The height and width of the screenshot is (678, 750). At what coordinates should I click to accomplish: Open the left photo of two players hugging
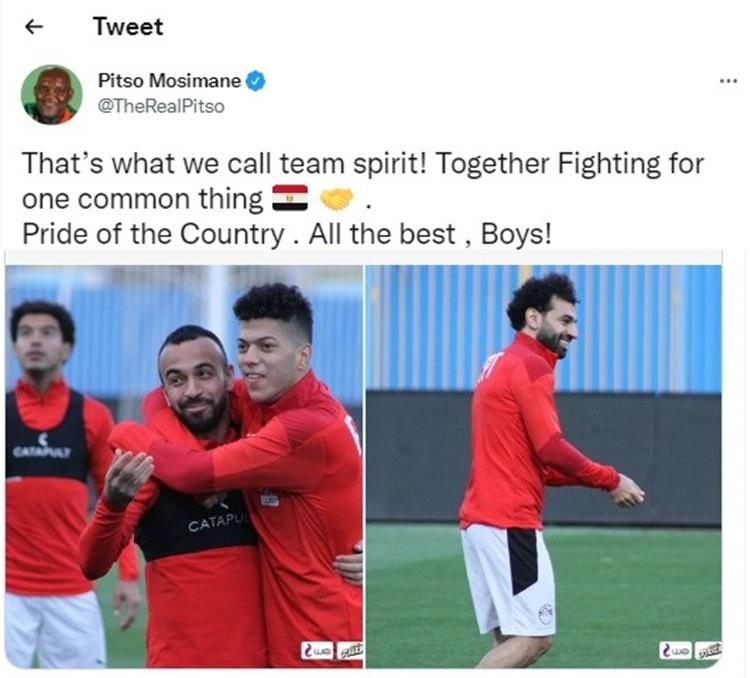[x=184, y=467]
